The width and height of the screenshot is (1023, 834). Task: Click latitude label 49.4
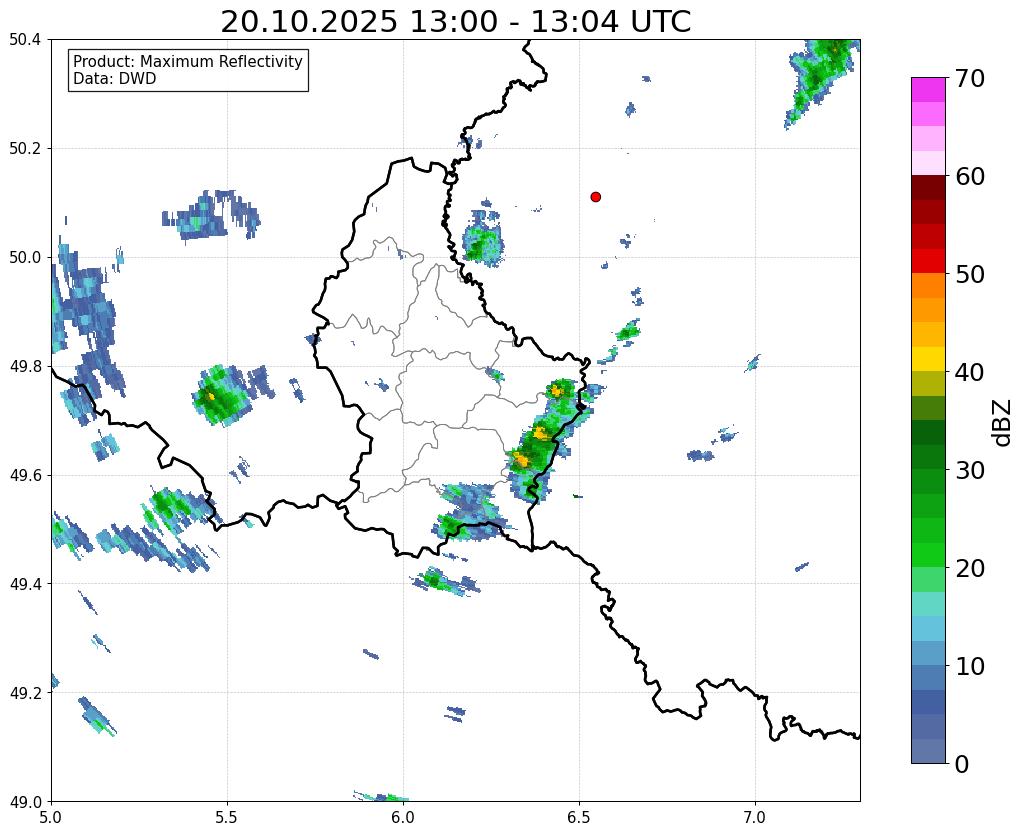click(25, 584)
